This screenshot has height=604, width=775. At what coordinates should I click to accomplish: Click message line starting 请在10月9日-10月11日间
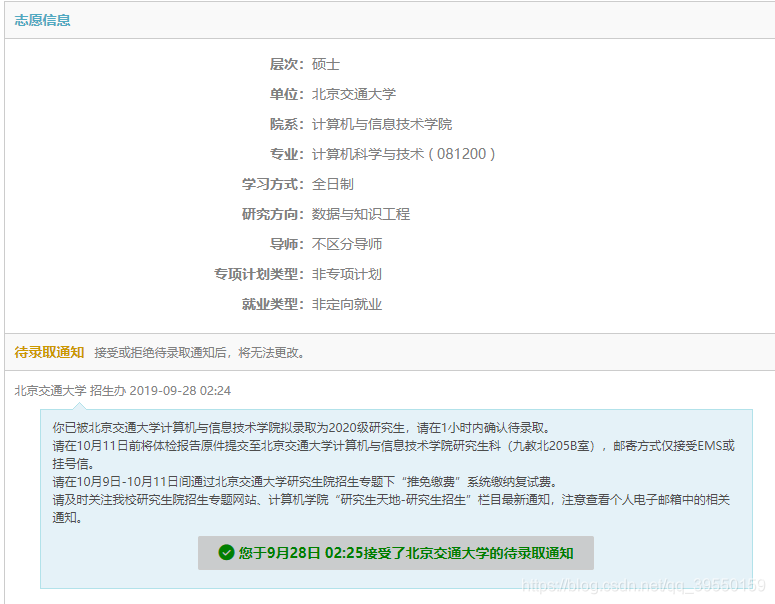305,481
